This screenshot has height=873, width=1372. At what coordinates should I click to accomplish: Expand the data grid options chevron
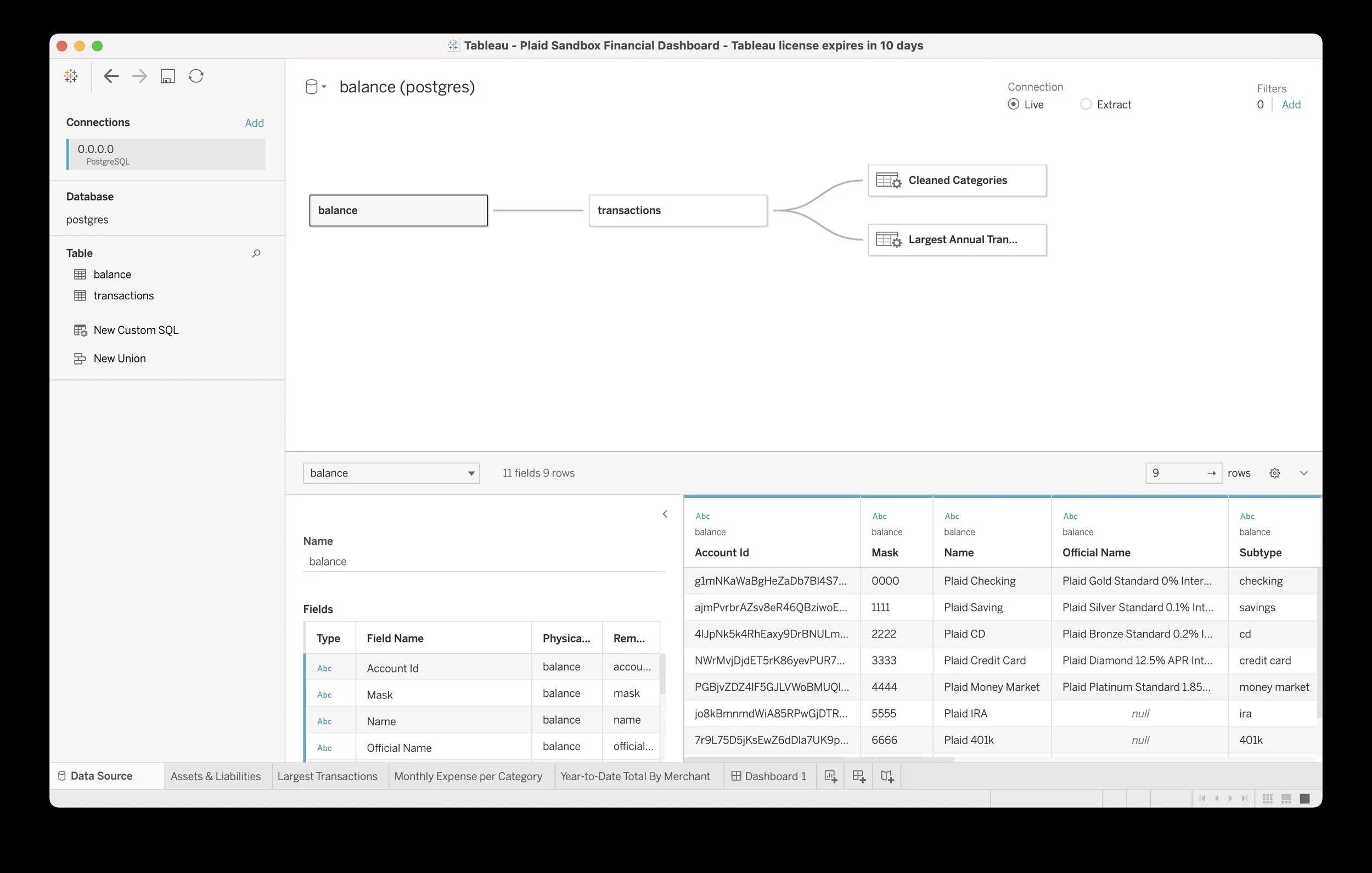pyautogui.click(x=1304, y=473)
